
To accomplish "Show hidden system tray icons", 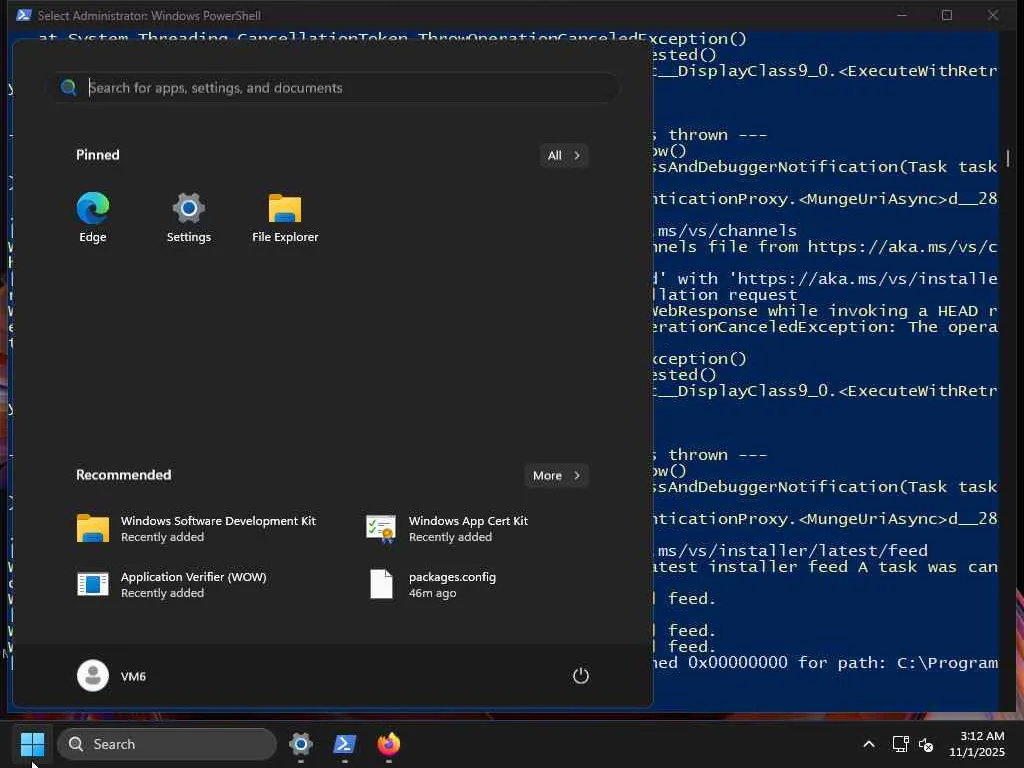I will point(869,744).
